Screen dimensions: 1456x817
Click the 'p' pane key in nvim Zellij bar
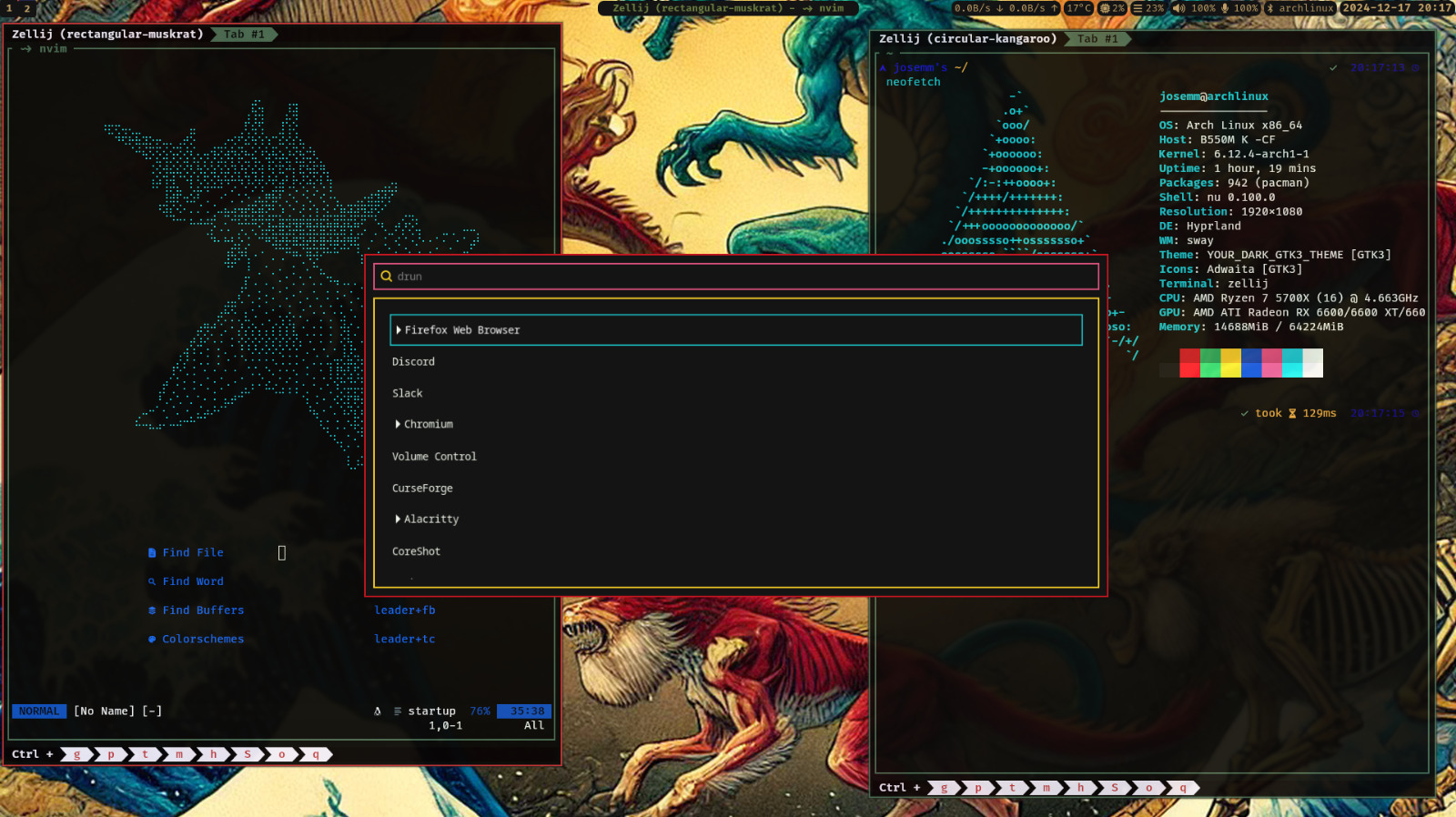(x=111, y=754)
